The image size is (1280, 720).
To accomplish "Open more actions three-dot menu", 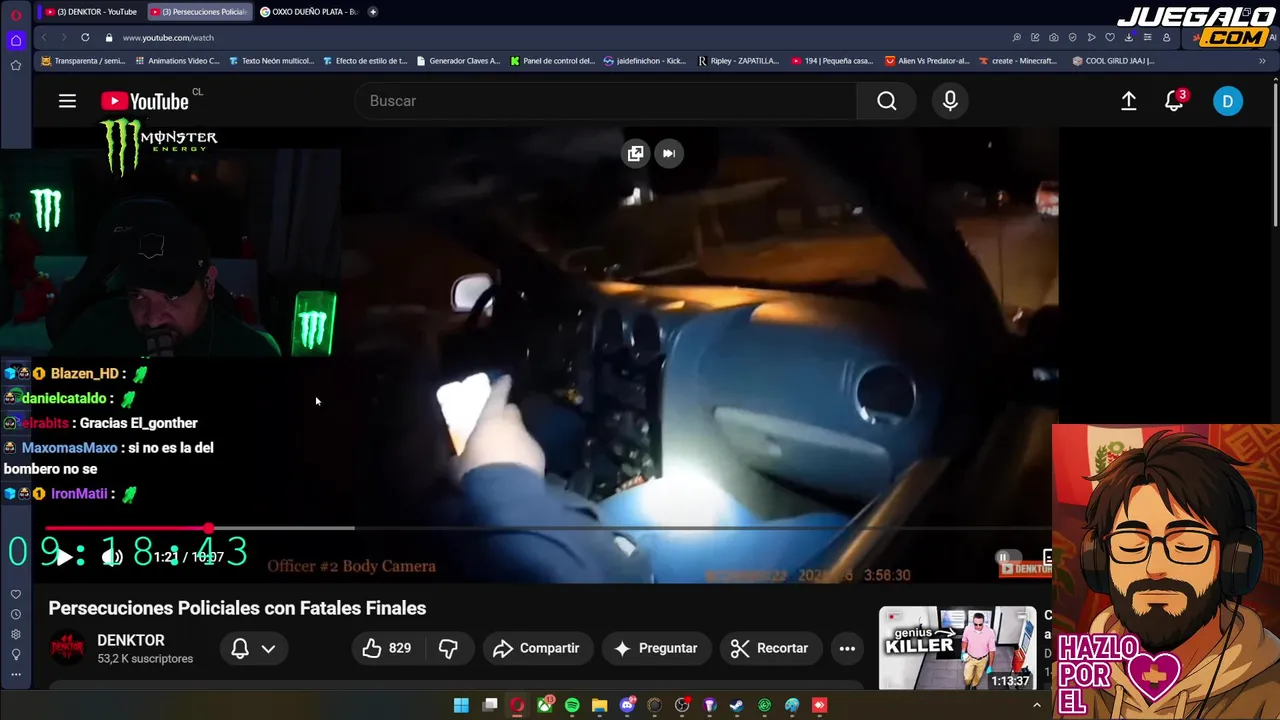I will click(847, 648).
